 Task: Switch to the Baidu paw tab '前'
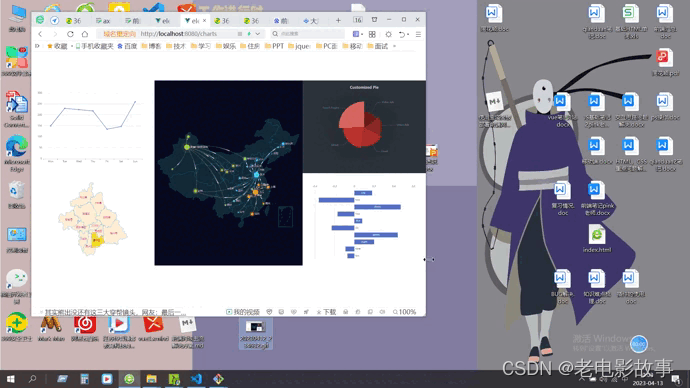(x=281, y=21)
